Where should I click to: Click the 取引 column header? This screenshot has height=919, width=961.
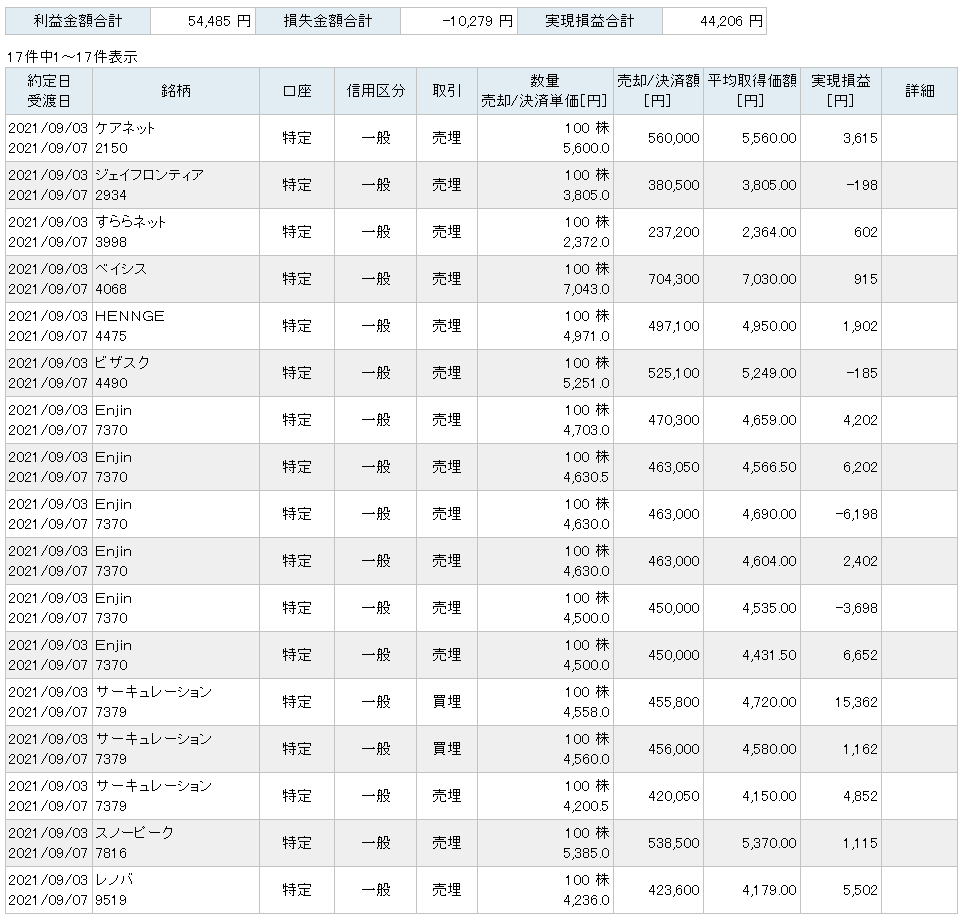(x=447, y=91)
